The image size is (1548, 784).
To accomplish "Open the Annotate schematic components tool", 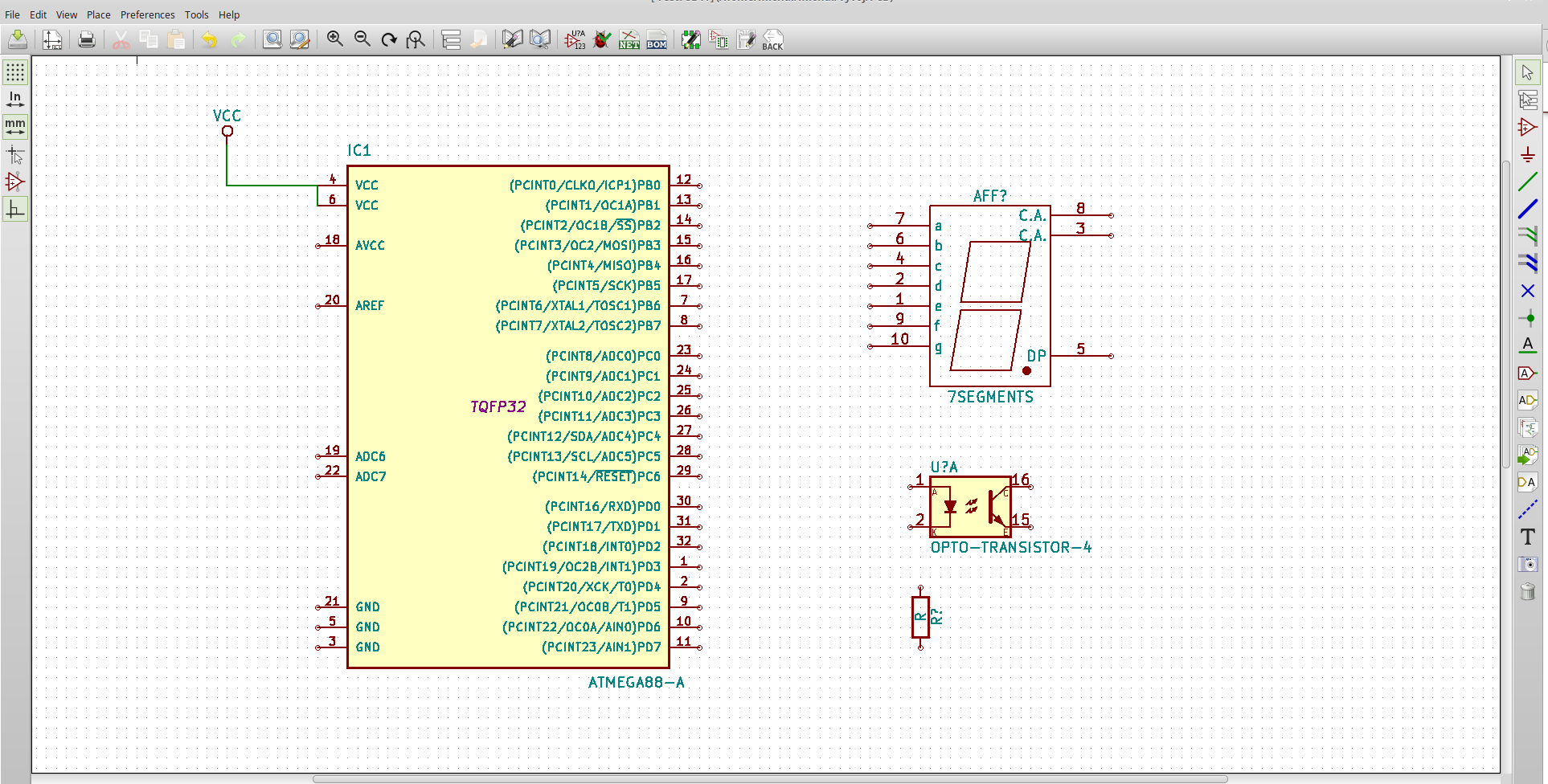I will point(575,39).
